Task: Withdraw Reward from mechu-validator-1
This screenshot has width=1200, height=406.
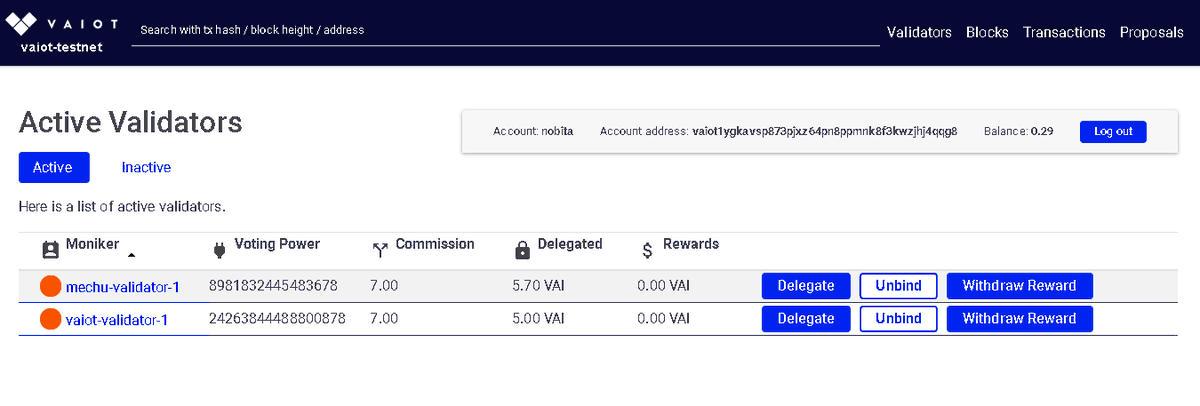Action: click(1019, 286)
